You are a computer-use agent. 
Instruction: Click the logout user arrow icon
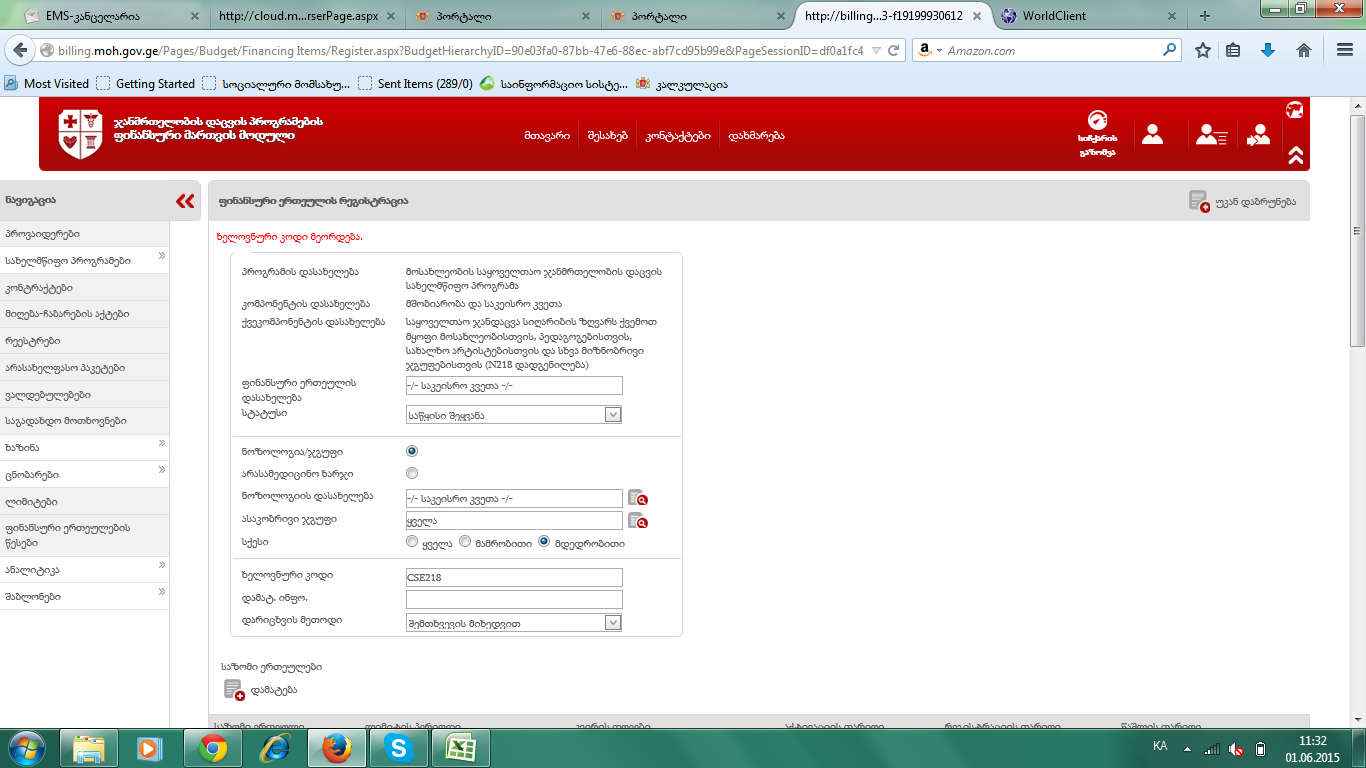coord(1258,135)
